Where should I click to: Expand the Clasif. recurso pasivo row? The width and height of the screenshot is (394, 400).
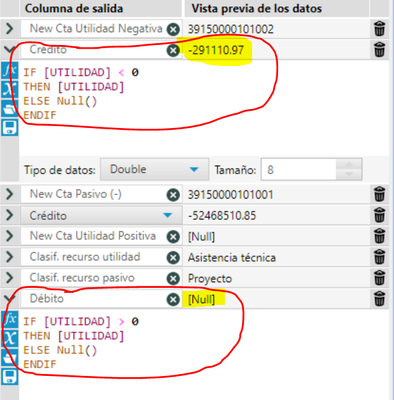[x=10, y=278]
